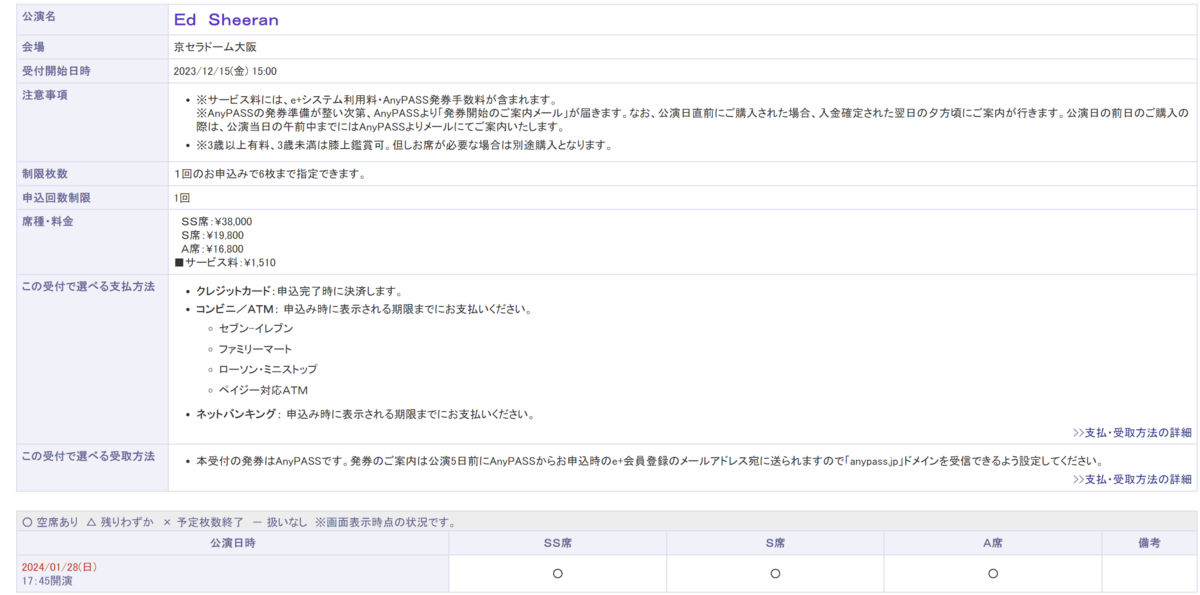Image resolution: width=1200 pixels, height=595 pixels.
Task: Click the 公演名 row label
Action: (x=39, y=17)
